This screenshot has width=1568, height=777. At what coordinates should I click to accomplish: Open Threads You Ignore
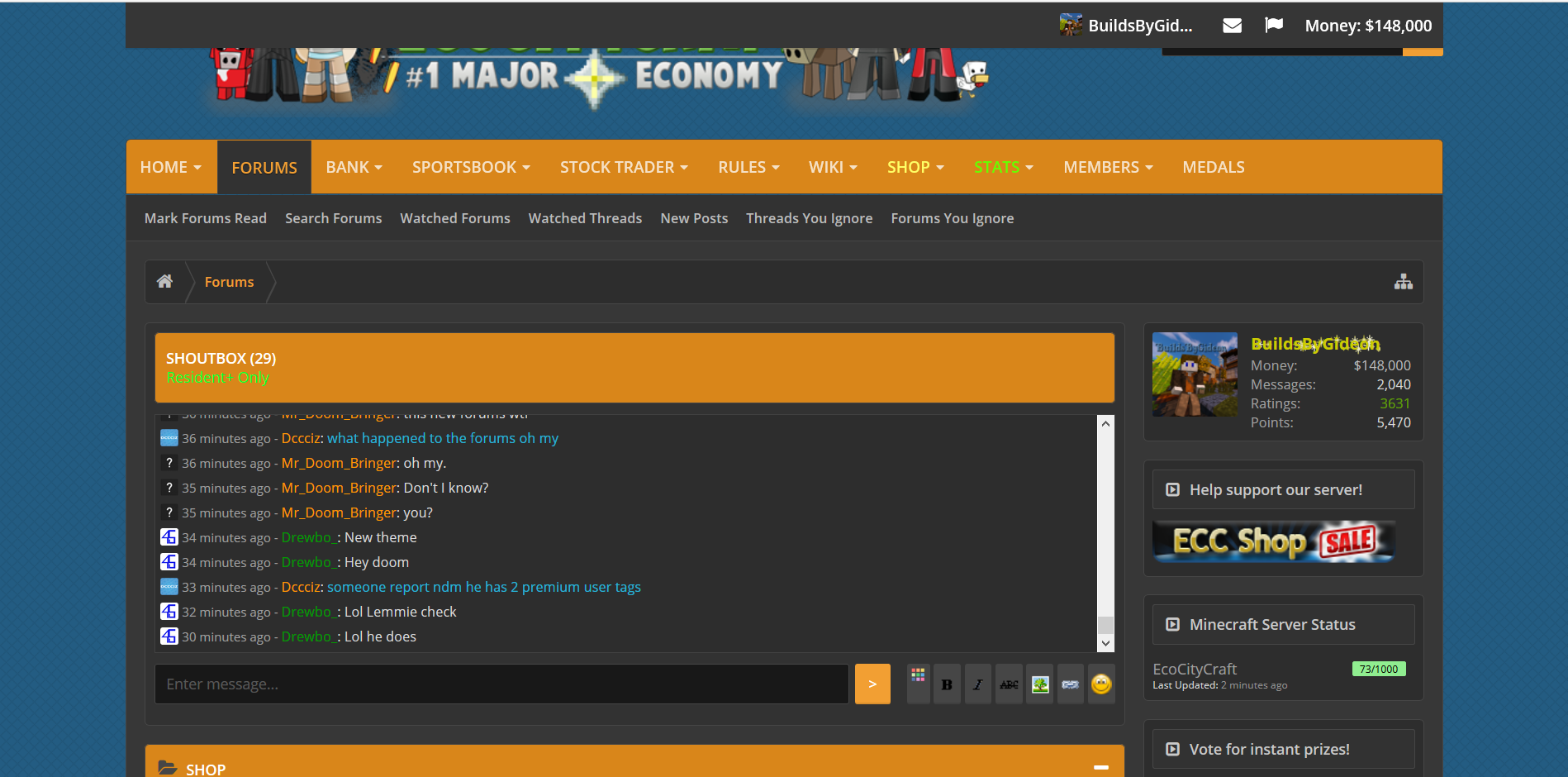810,218
